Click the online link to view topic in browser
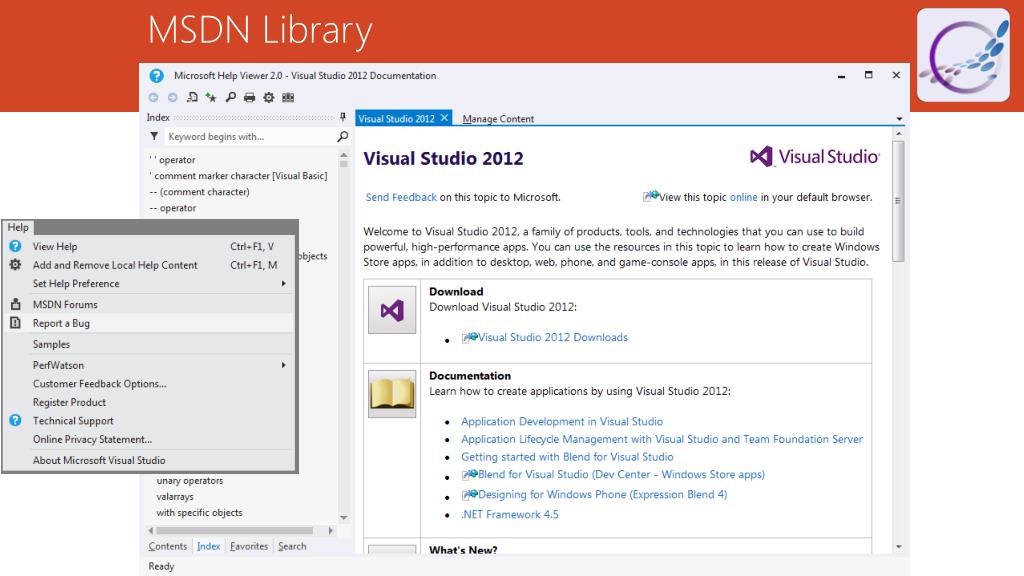This screenshot has height=576, width=1024. point(743,197)
